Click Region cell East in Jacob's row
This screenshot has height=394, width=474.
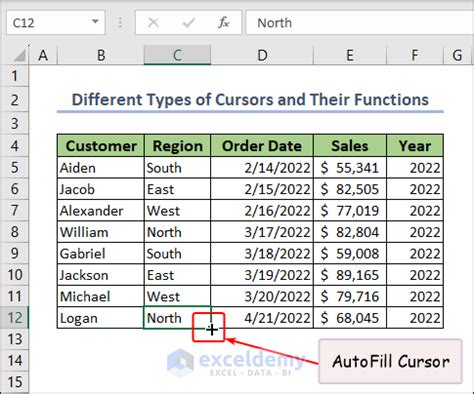click(x=177, y=189)
